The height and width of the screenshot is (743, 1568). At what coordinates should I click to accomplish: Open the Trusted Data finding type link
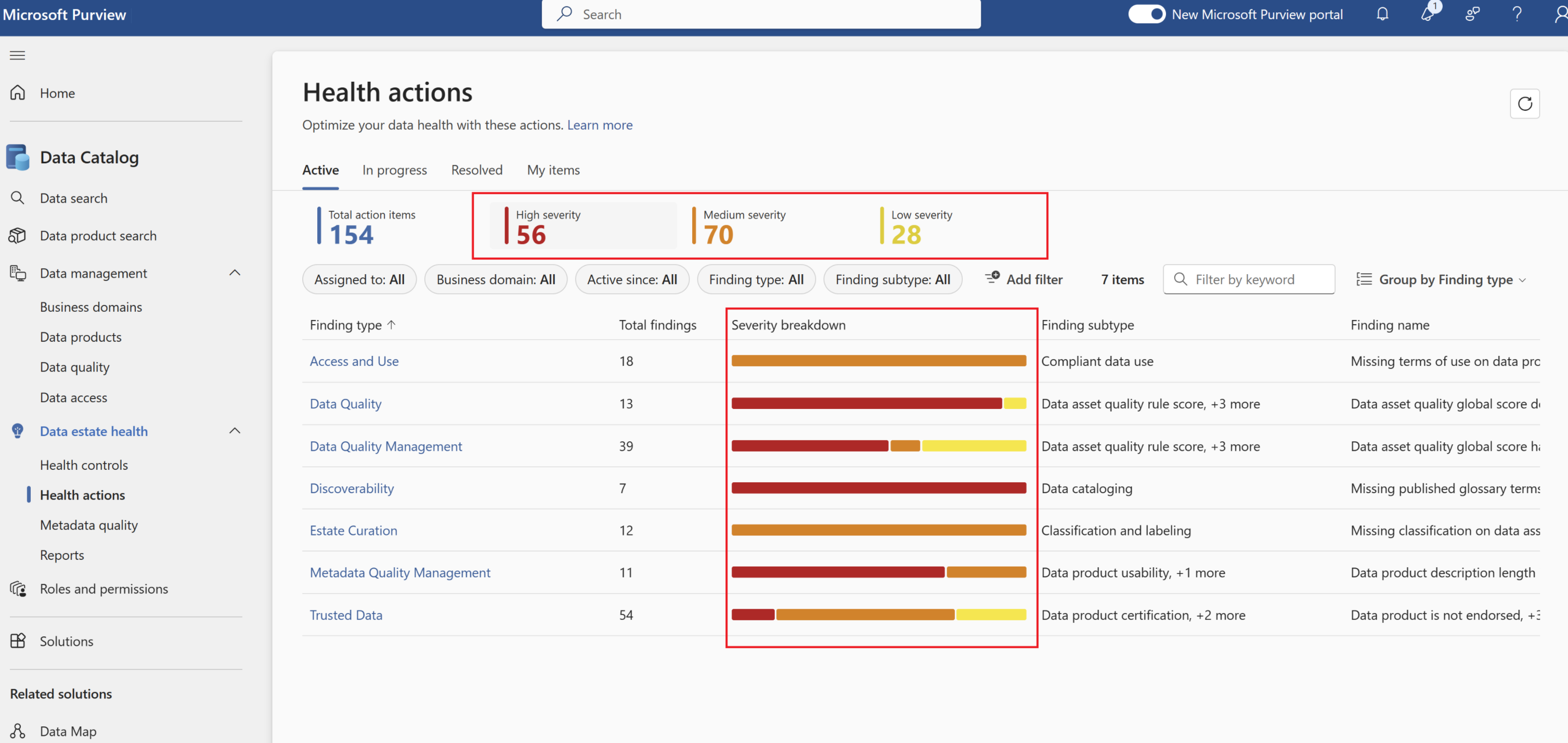pyautogui.click(x=346, y=614)
